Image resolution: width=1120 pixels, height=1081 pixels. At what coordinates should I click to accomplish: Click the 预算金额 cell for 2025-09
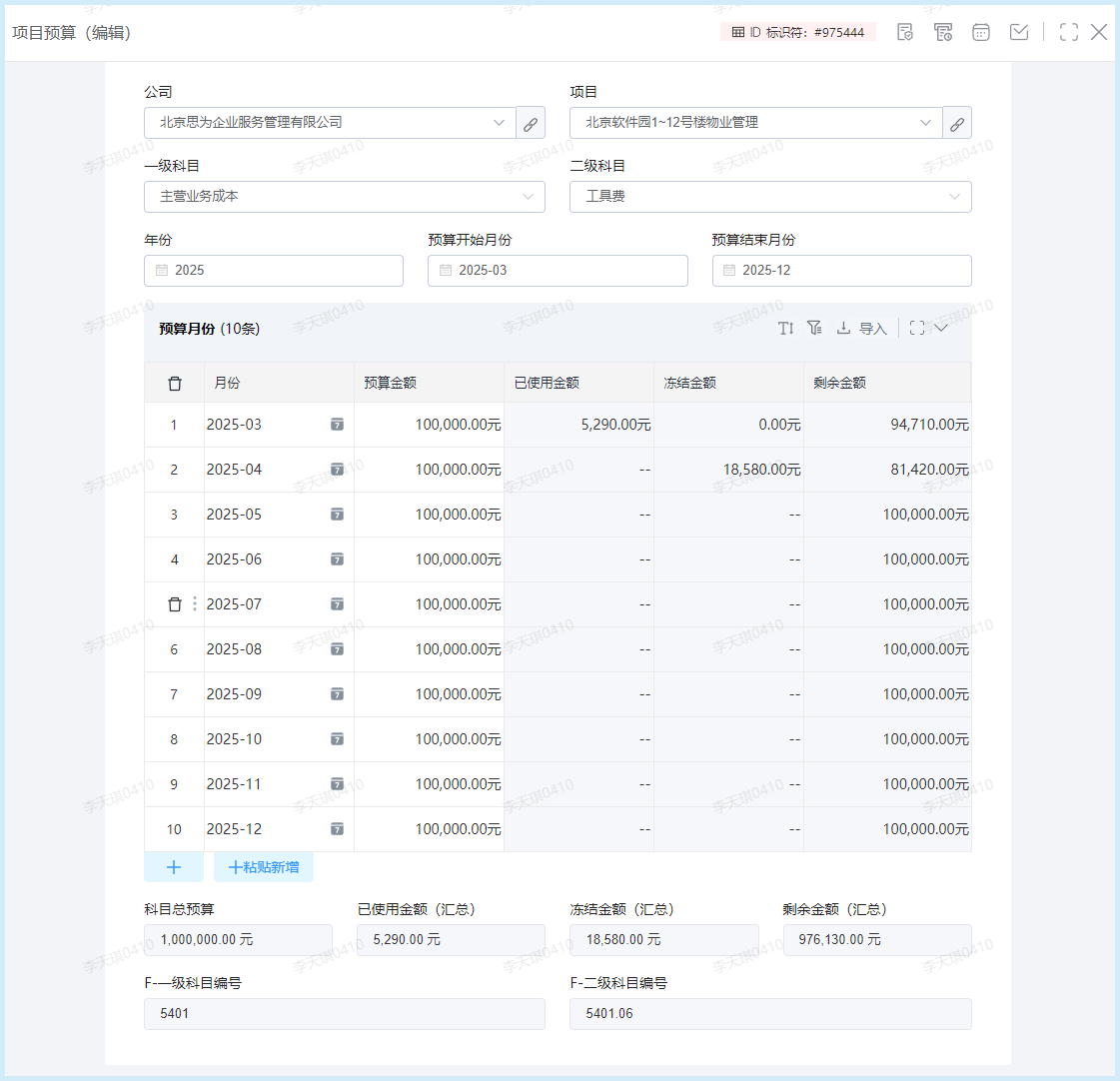[430, 694]
